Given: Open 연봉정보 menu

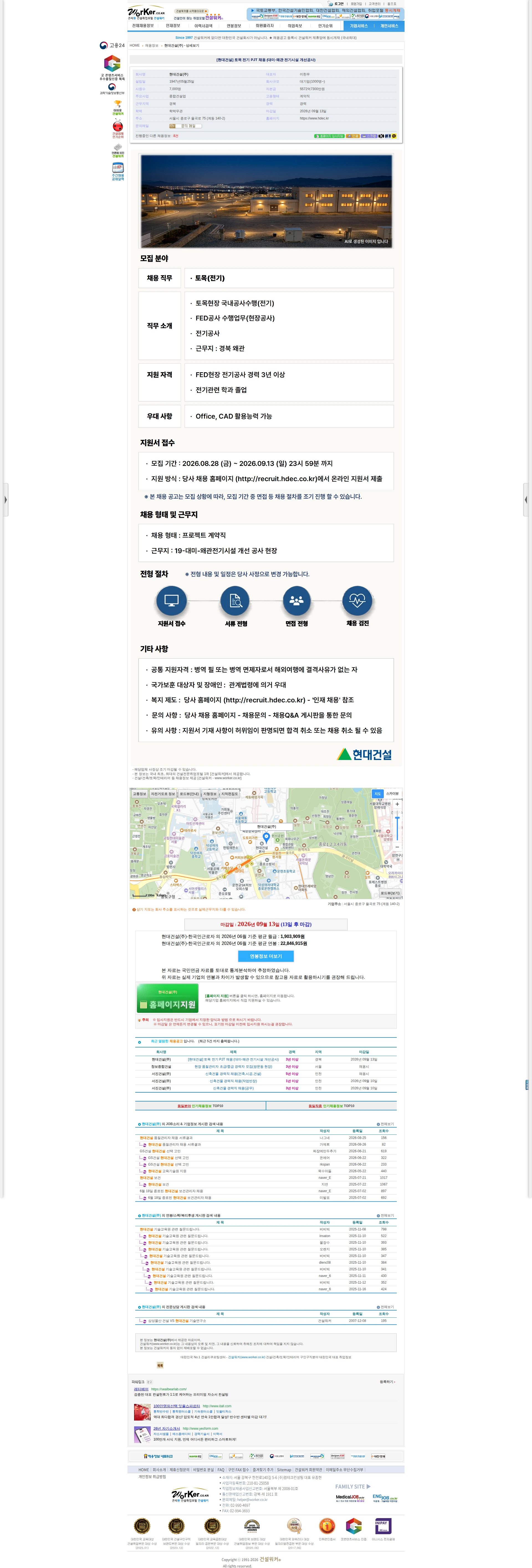Looking at the screenshot, I should (234, 26).
